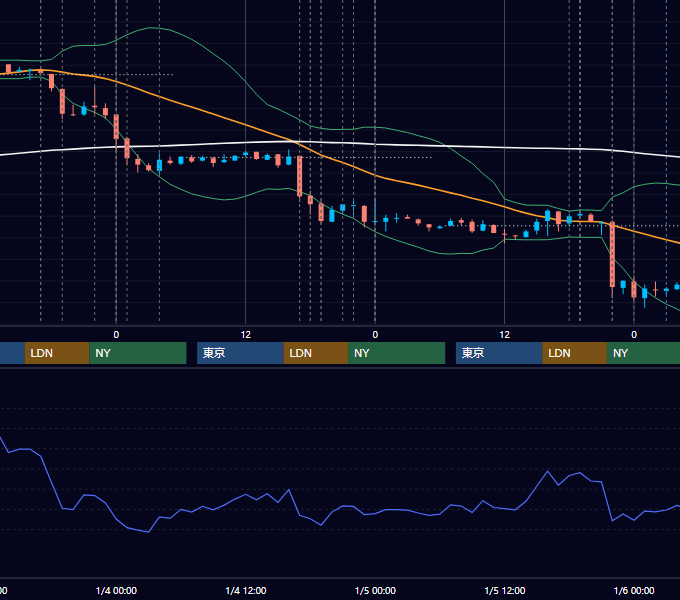Click the hour label 12 above 1/5 12:00
Image resolution: width=680 pixels, height=600 pixels.
[505, 335]
